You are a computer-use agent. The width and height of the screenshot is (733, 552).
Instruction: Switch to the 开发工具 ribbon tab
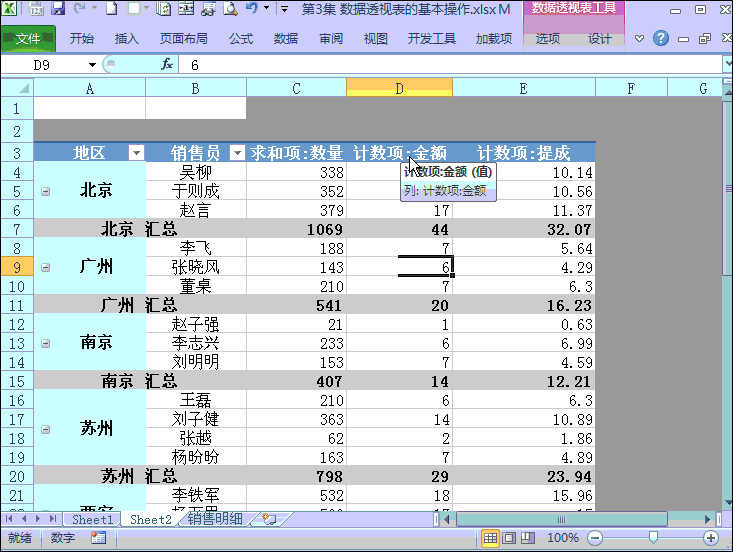click(x=431, y=39)
